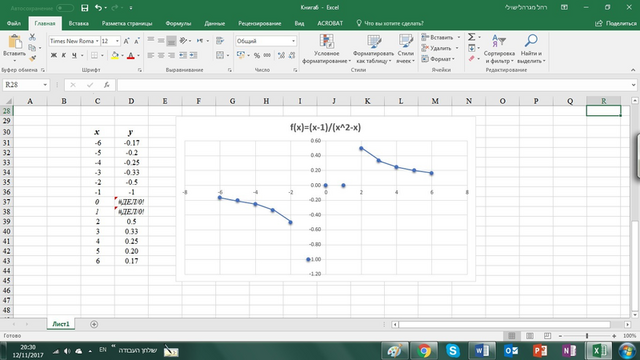The height and width of the screenshot is (360, 640).
Task: Open the Times New Roman font dropdown
Action: click(x=97, y=41)
